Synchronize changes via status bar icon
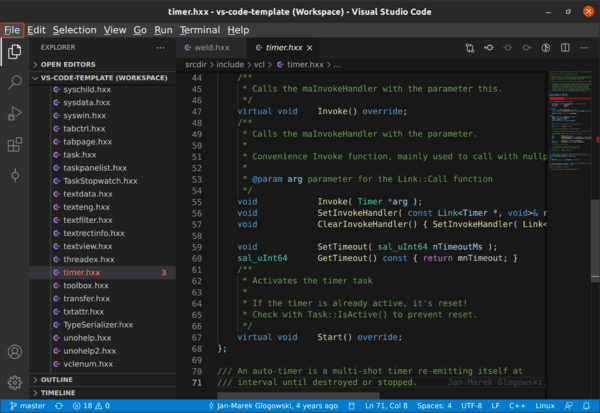The width and height of the screenshot is (600, 413). point(59,406)
